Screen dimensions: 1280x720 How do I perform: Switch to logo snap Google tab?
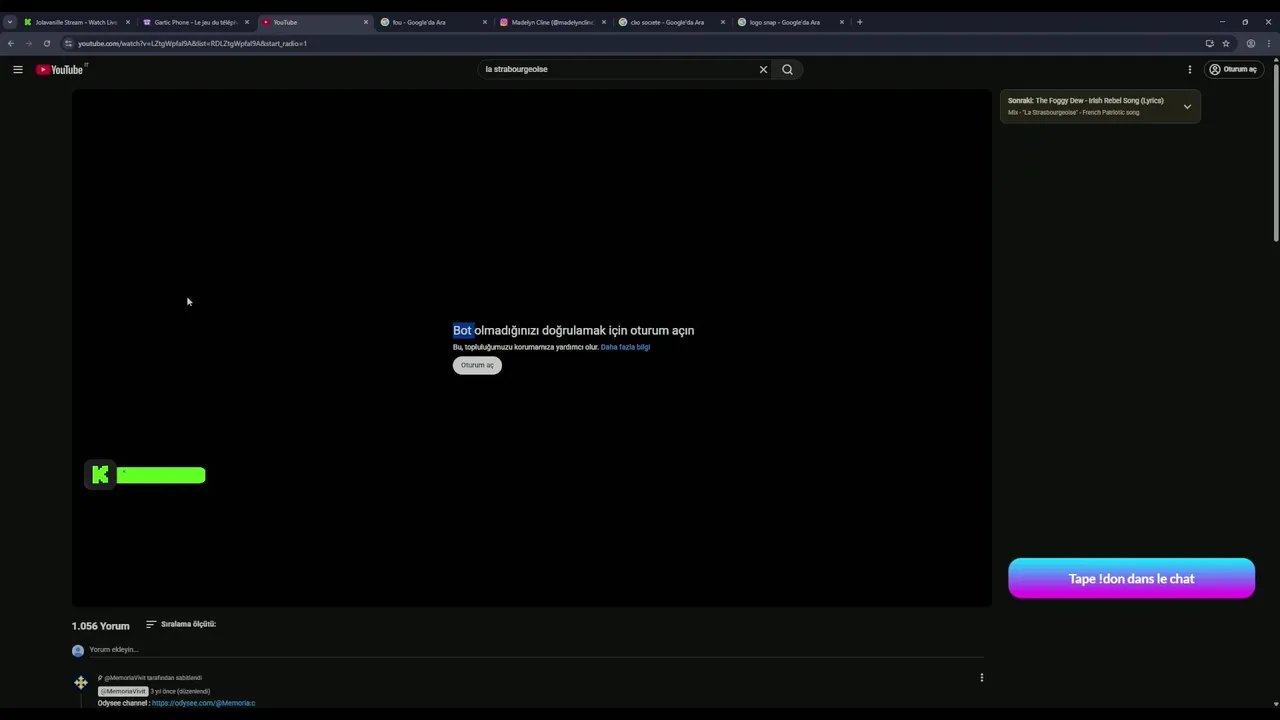790,22
